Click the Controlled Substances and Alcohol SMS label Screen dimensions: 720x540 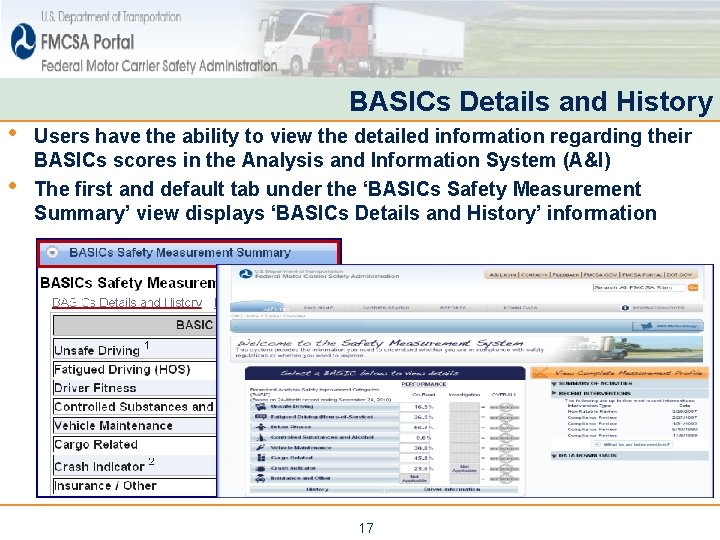pos(322,438)
